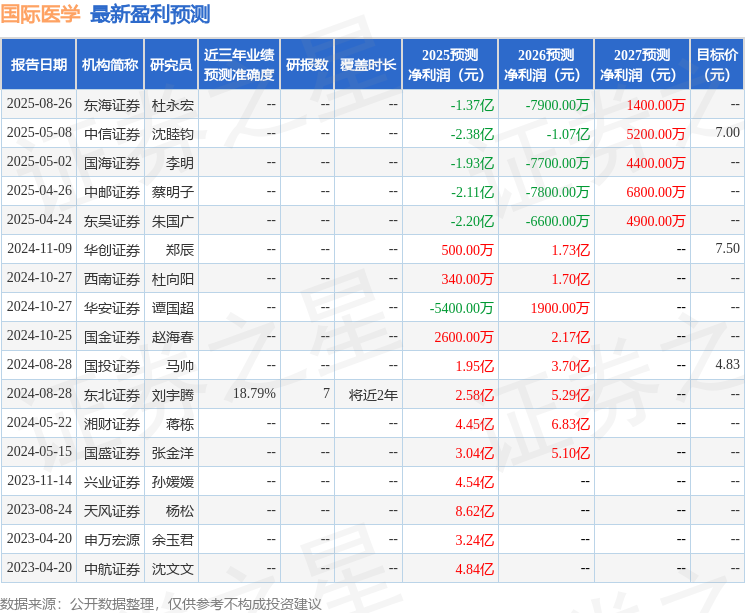
Task: Click value 6.83亿
Action: coord(570,424)
